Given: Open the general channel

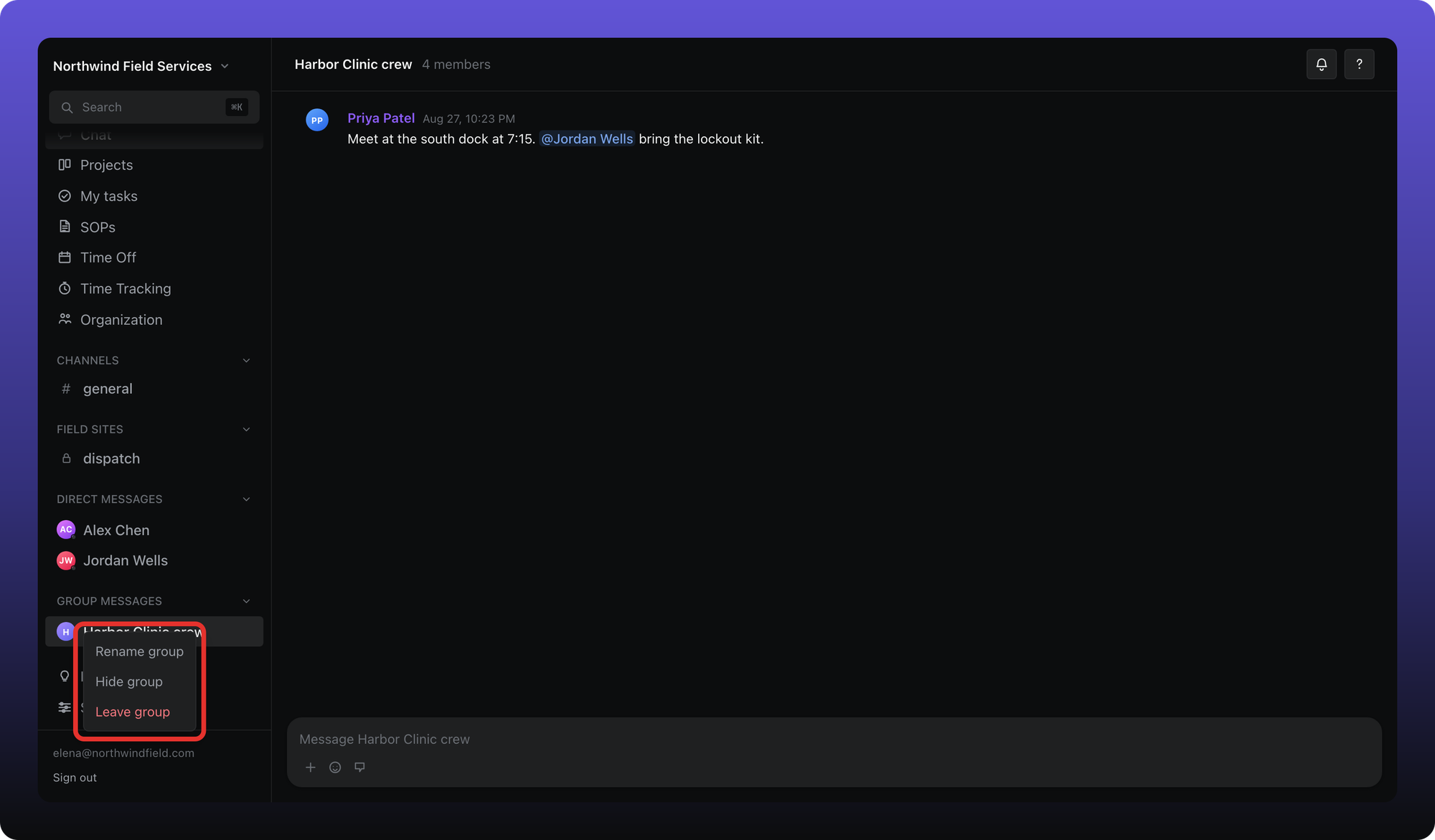Looking at the screenshot, I should 154,389.
